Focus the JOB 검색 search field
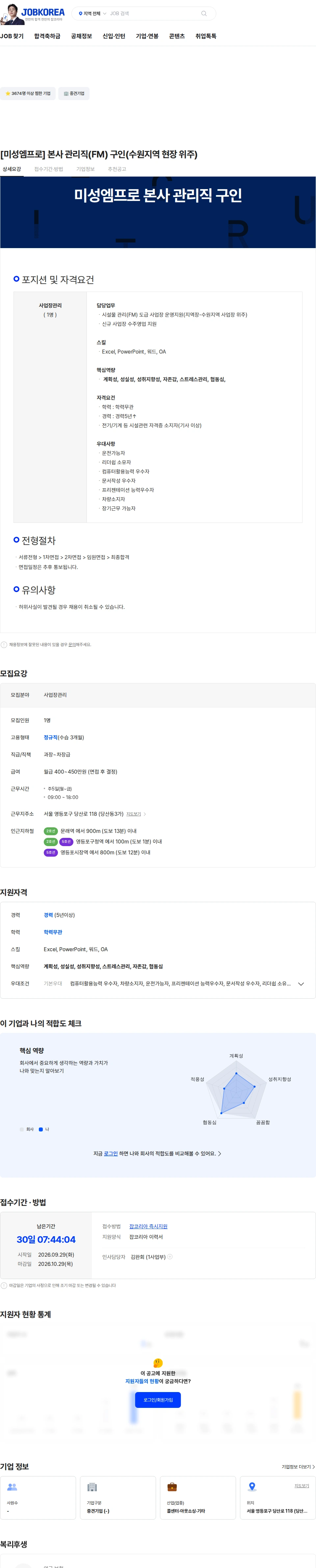The height and width of the screenshot is (1568, 316). (153, 14)
